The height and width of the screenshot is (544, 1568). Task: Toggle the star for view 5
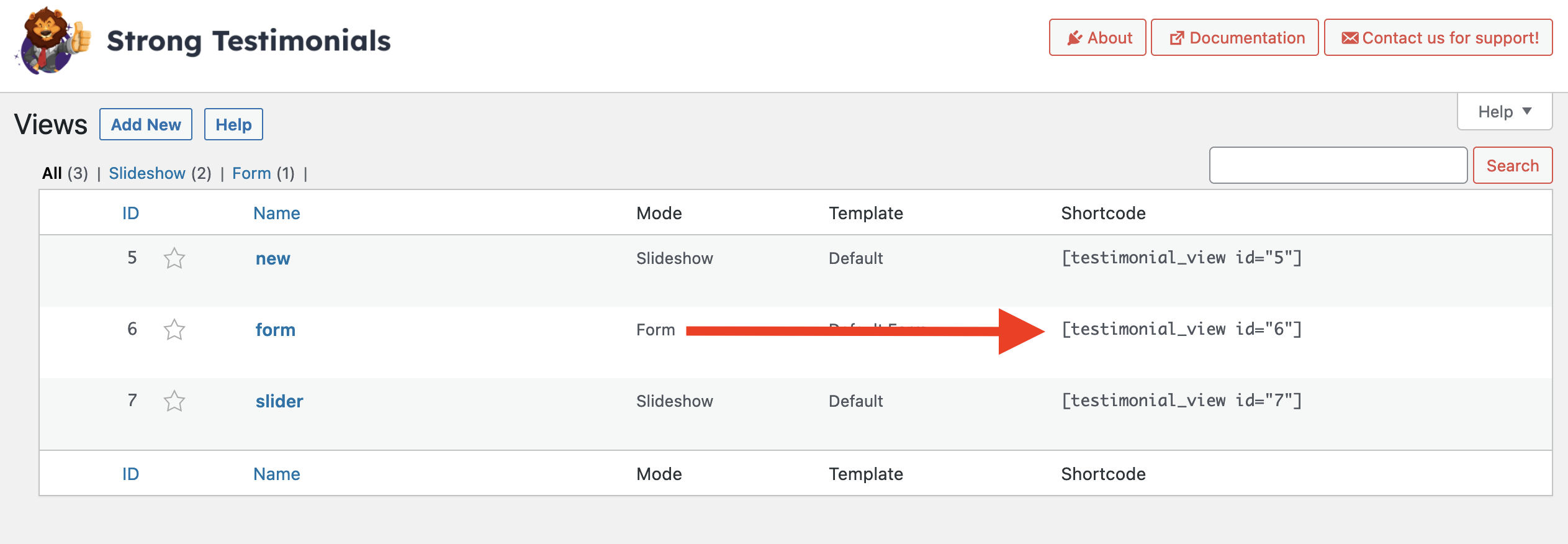[174, 258]
